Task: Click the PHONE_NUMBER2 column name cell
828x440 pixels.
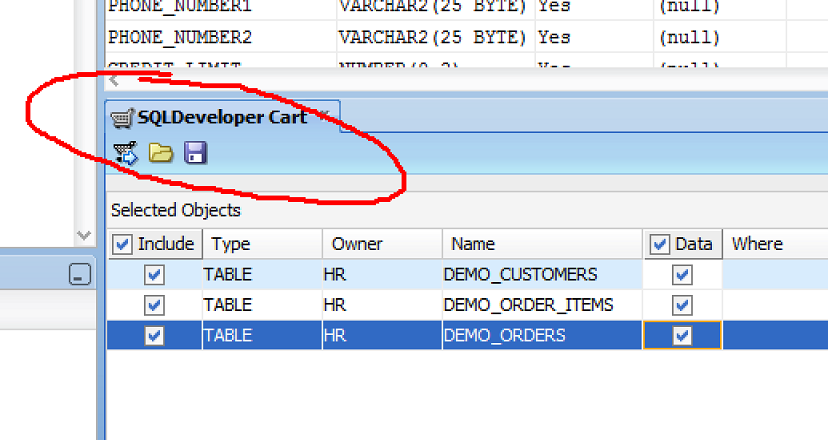Action: coord(221,38)
